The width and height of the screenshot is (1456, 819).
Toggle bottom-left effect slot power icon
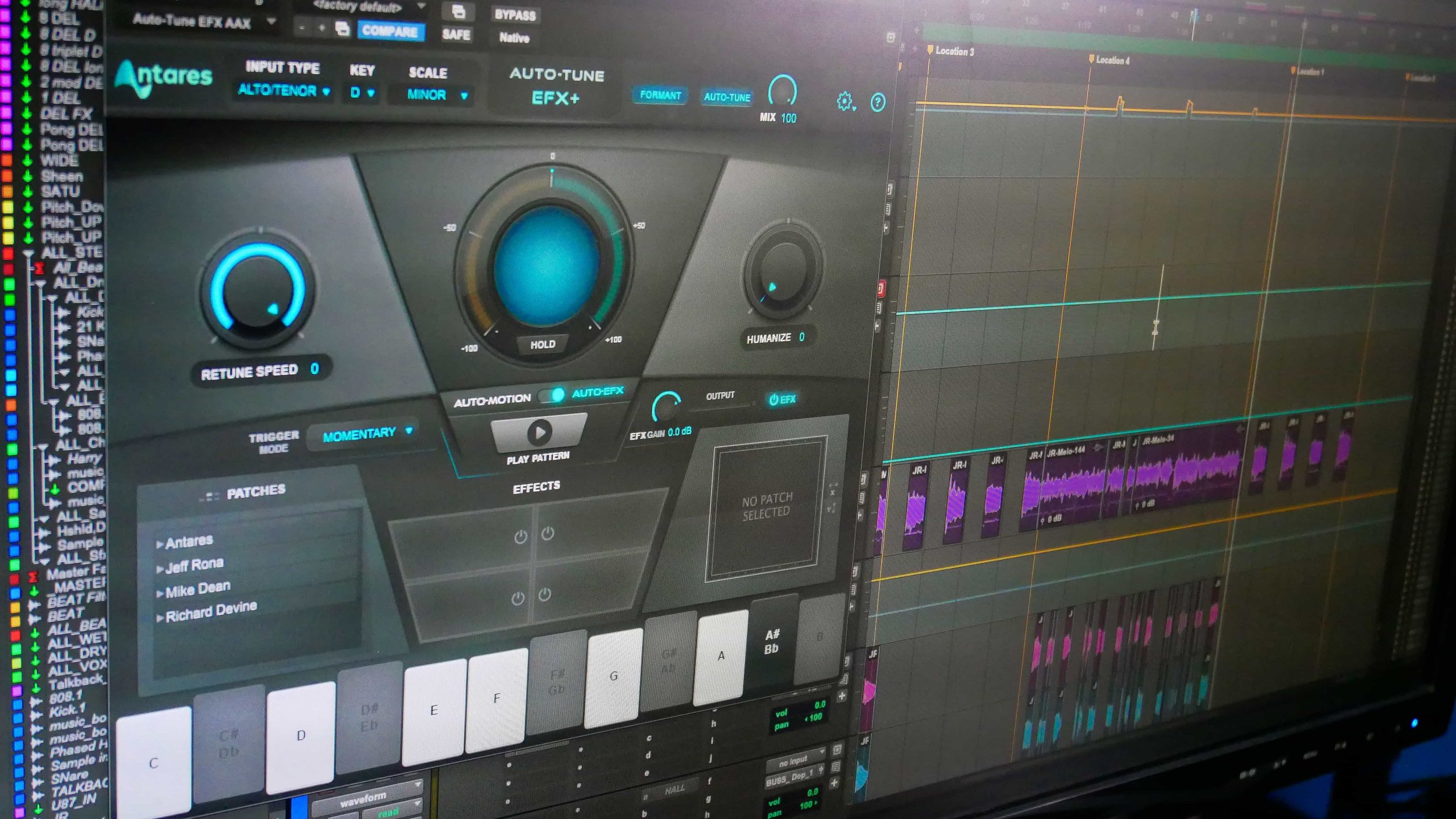pos(517,598)
